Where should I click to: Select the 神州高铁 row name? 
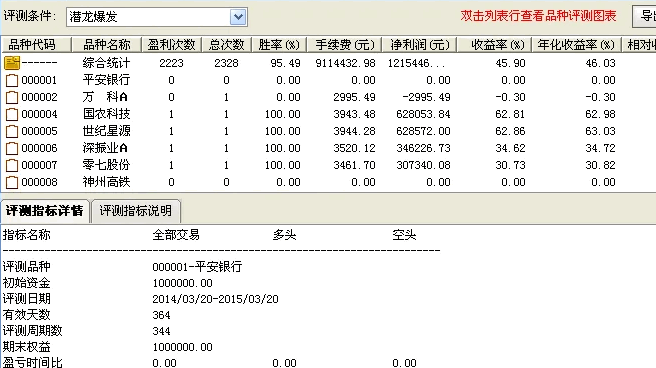106,182
